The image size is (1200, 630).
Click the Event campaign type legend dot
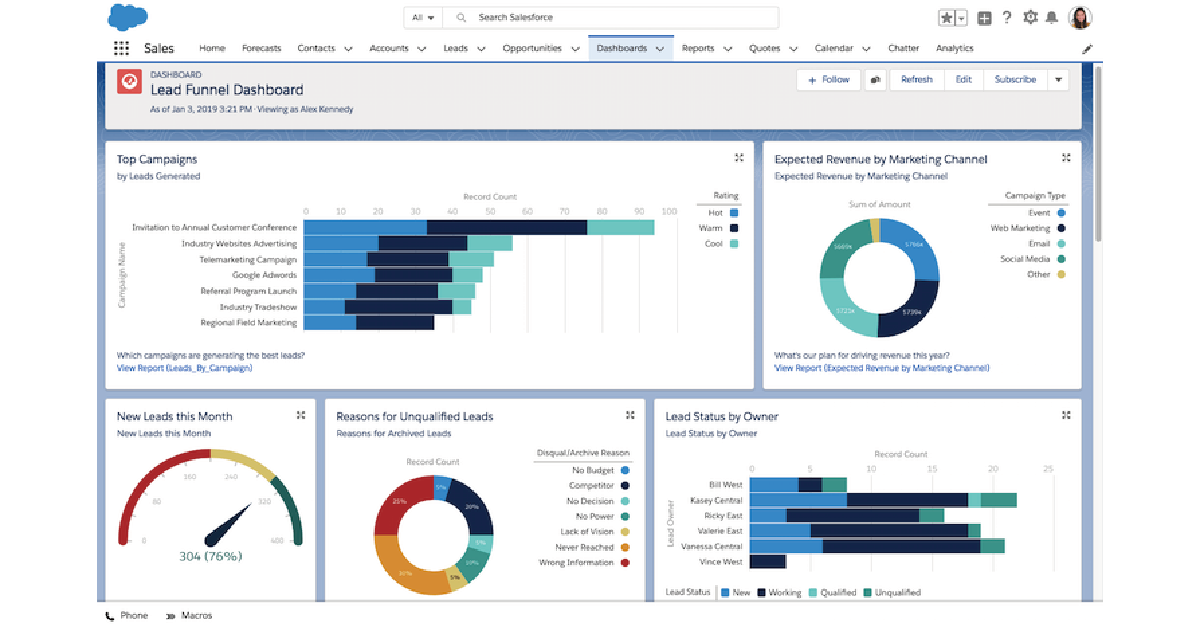(1061, 213)
